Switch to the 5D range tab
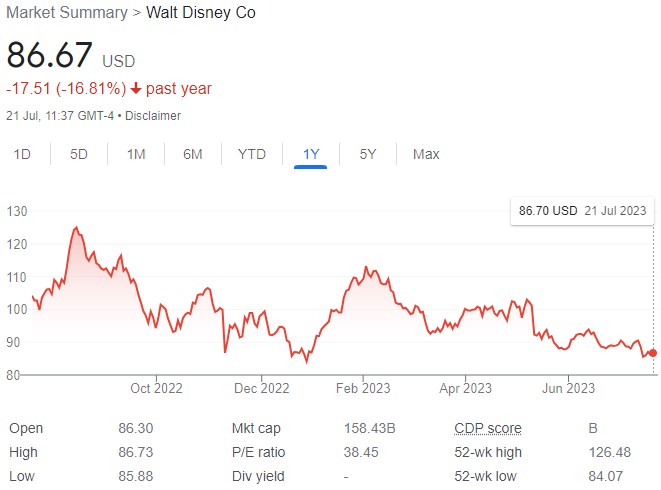Viewport: 661px width, 490px height. [x=79, y=154]
